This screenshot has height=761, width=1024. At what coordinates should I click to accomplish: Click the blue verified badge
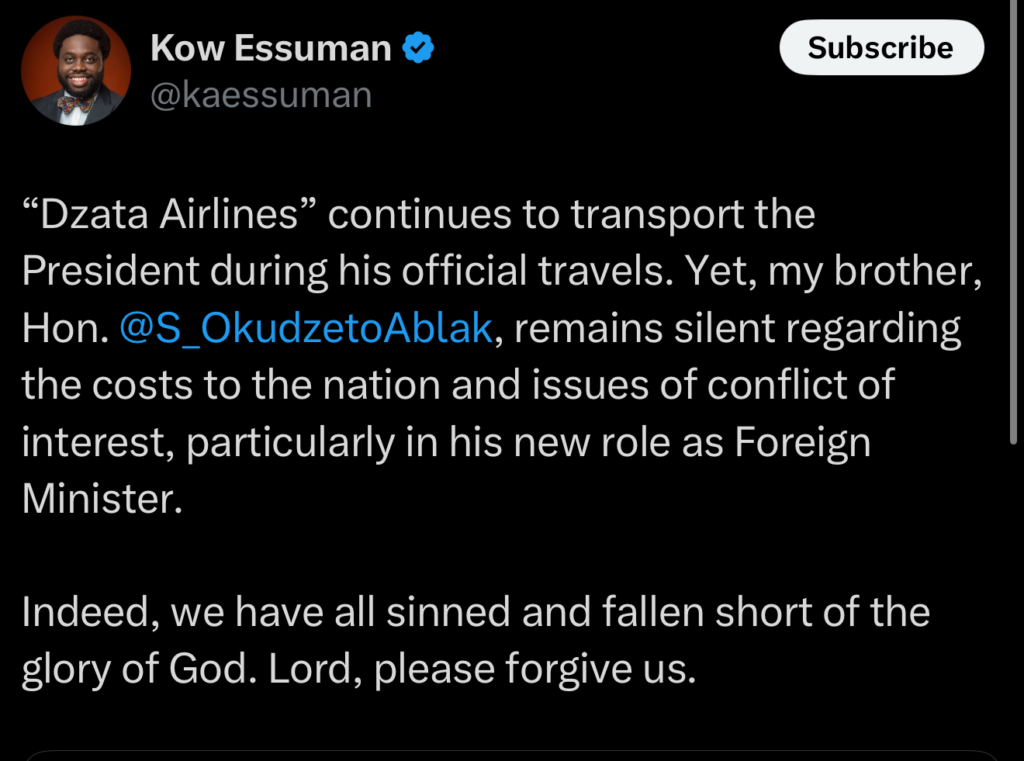(x=418, y=48)
